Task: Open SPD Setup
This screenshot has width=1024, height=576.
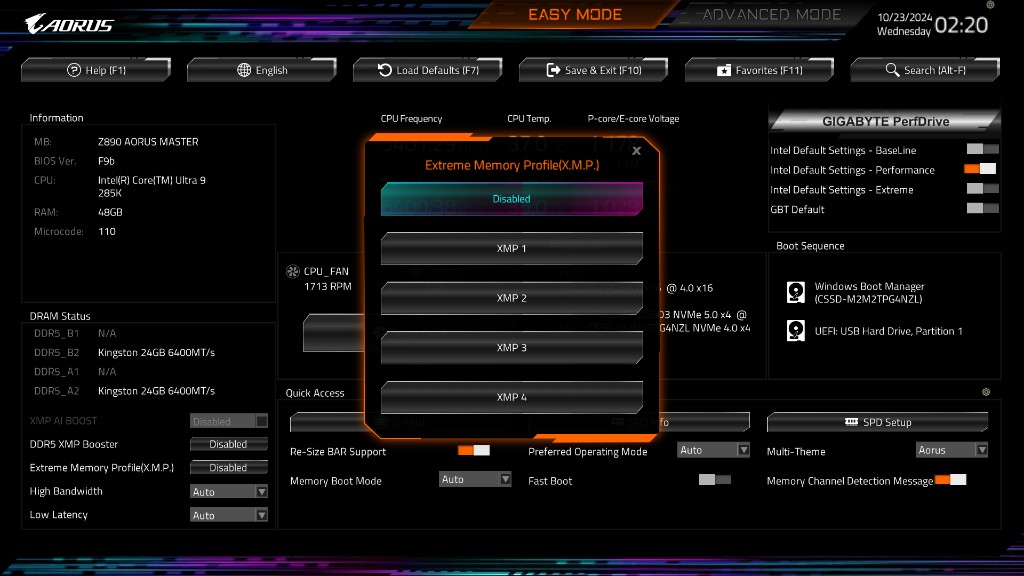Action: (x=877, y=422)
